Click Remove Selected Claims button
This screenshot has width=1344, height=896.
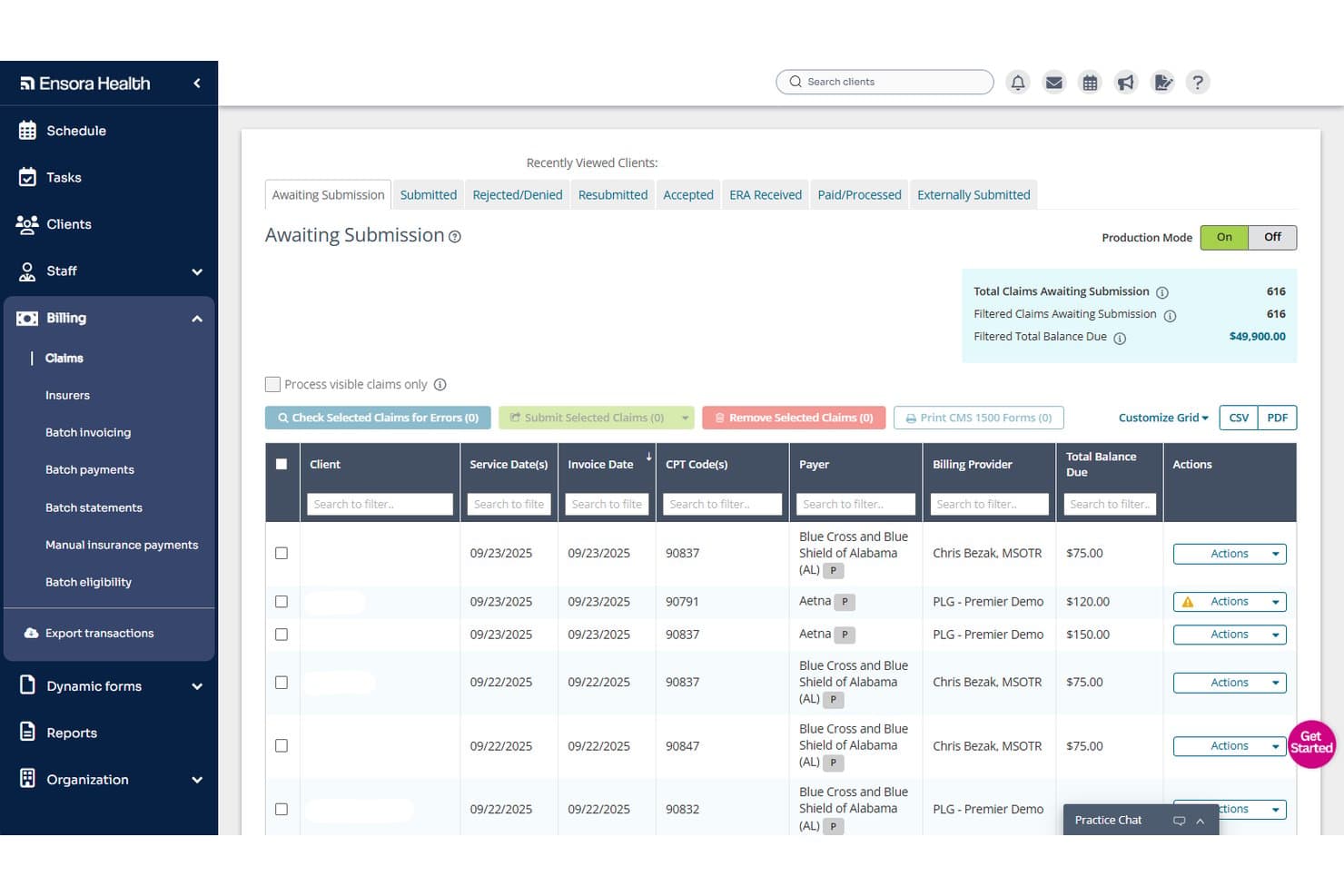[794, 418]
